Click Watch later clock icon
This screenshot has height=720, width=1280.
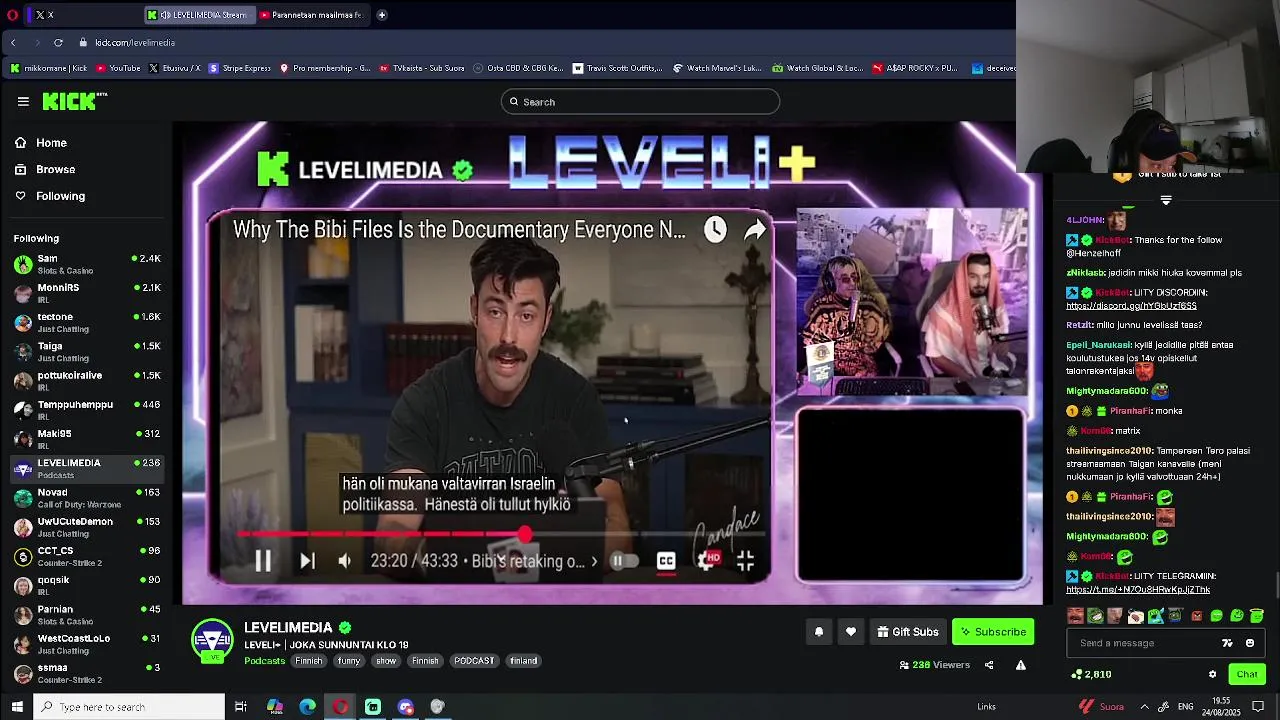(715, 230)
